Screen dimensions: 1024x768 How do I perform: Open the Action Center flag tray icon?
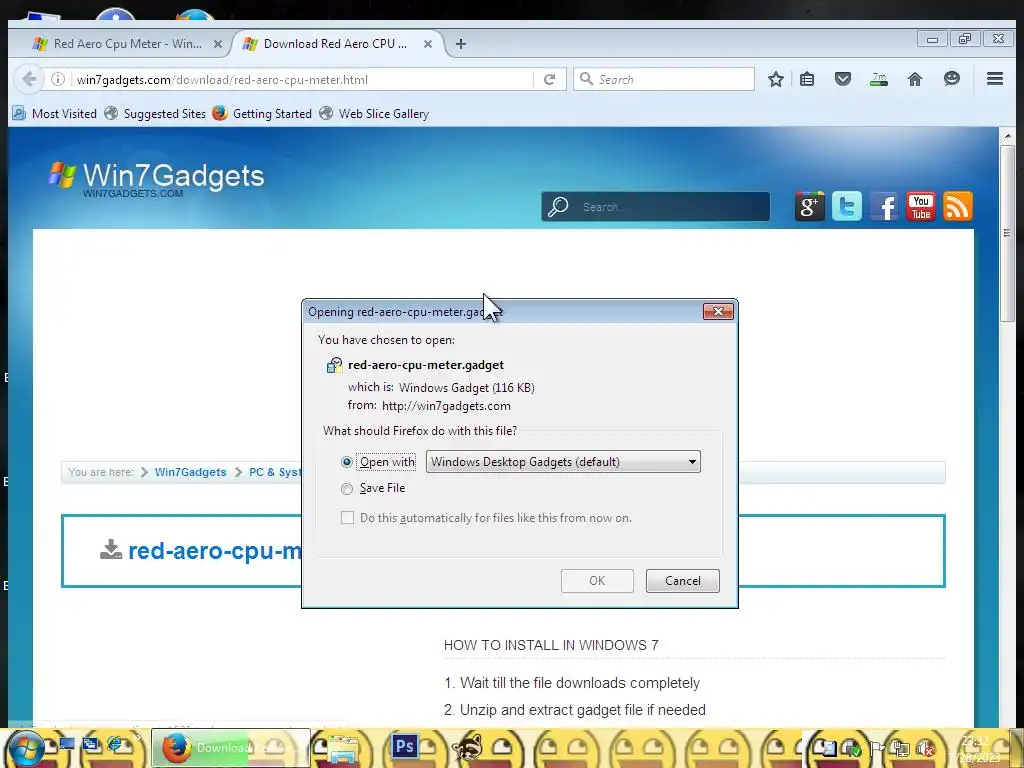876,748
